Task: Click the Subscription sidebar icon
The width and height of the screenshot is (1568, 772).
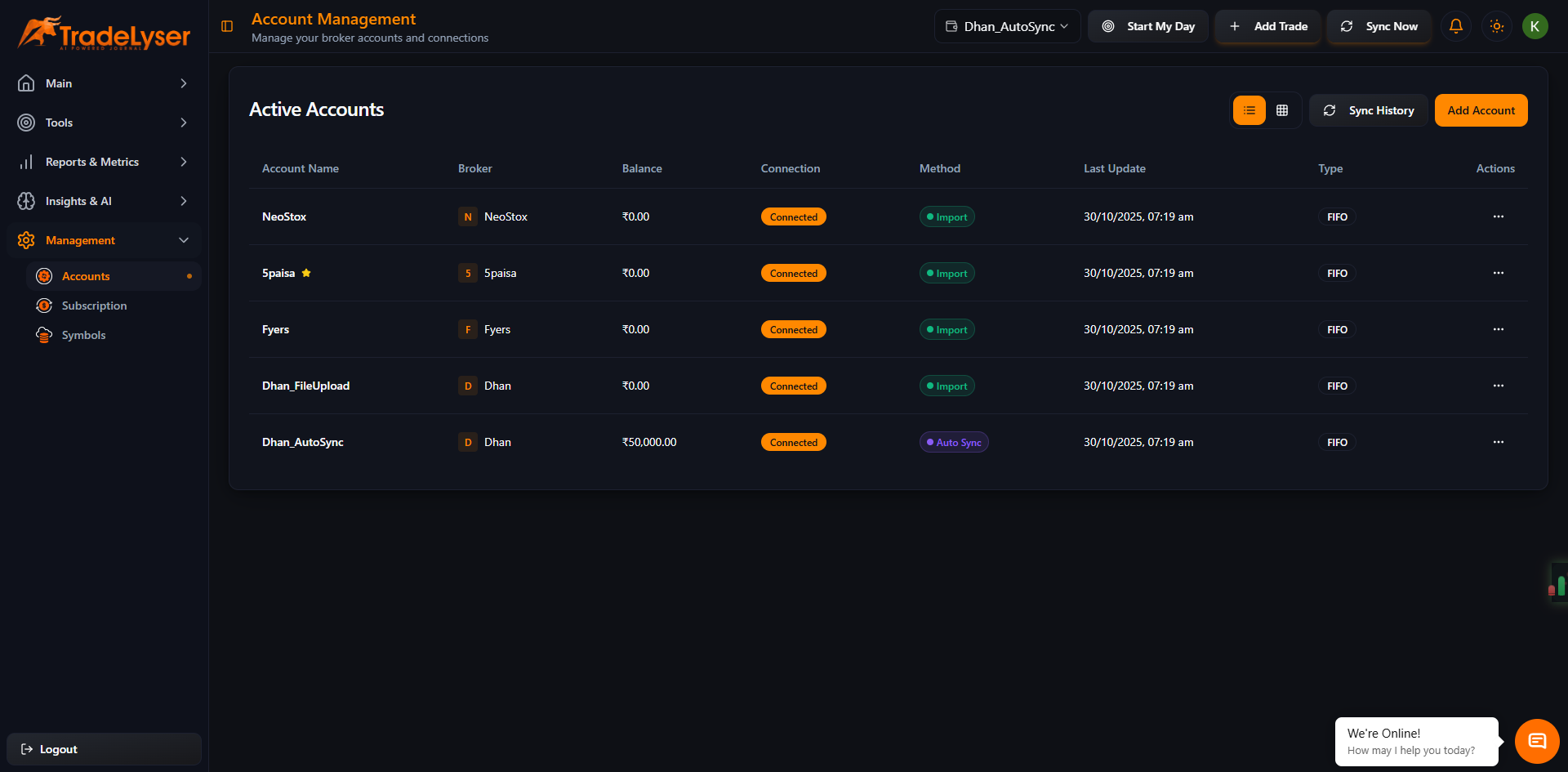Action: [x=45, y=306]
